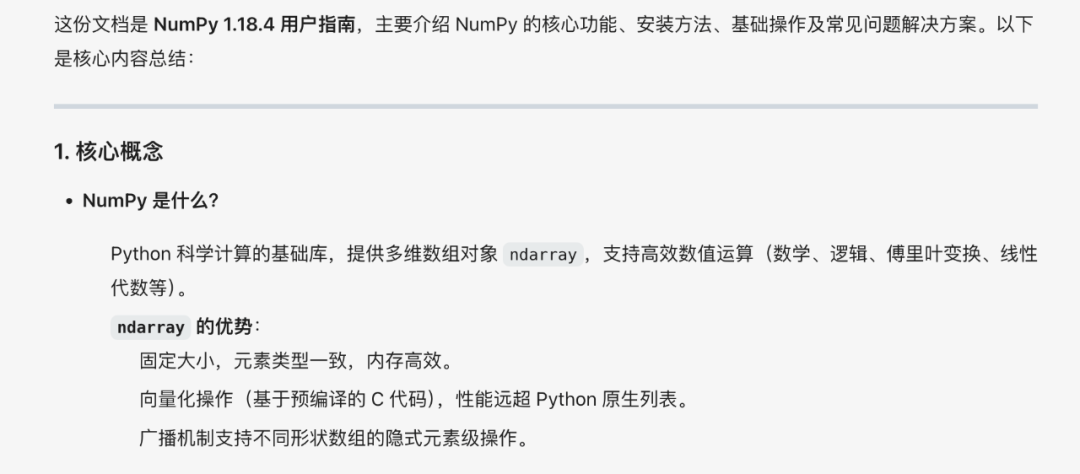Click the bullet dot before "NumPy 是什么?"
1080x474 pixels.
[x=69, y=202]
